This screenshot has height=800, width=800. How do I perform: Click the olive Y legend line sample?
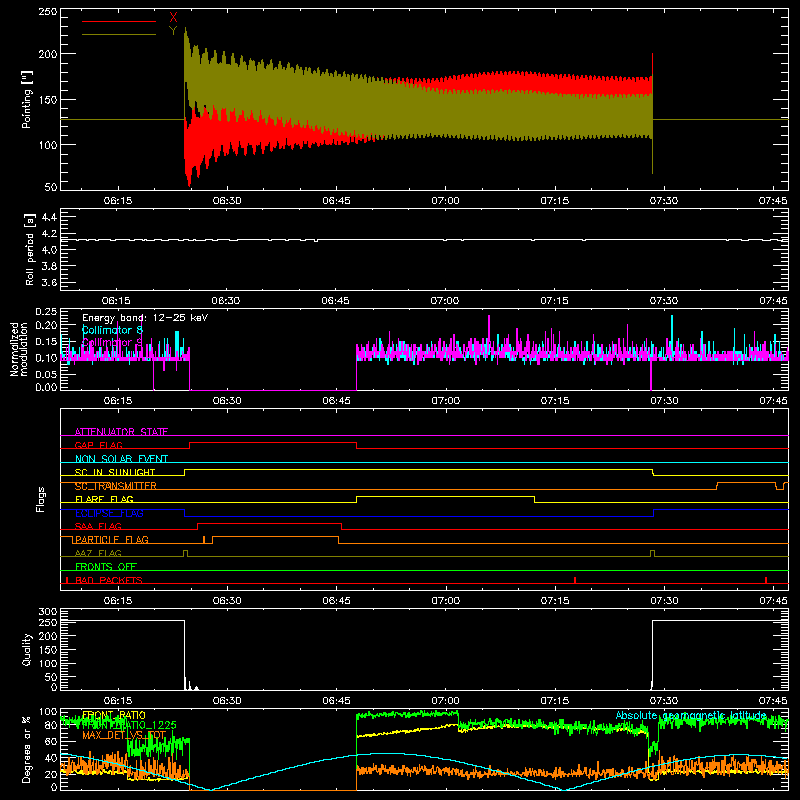click(119, 35)
